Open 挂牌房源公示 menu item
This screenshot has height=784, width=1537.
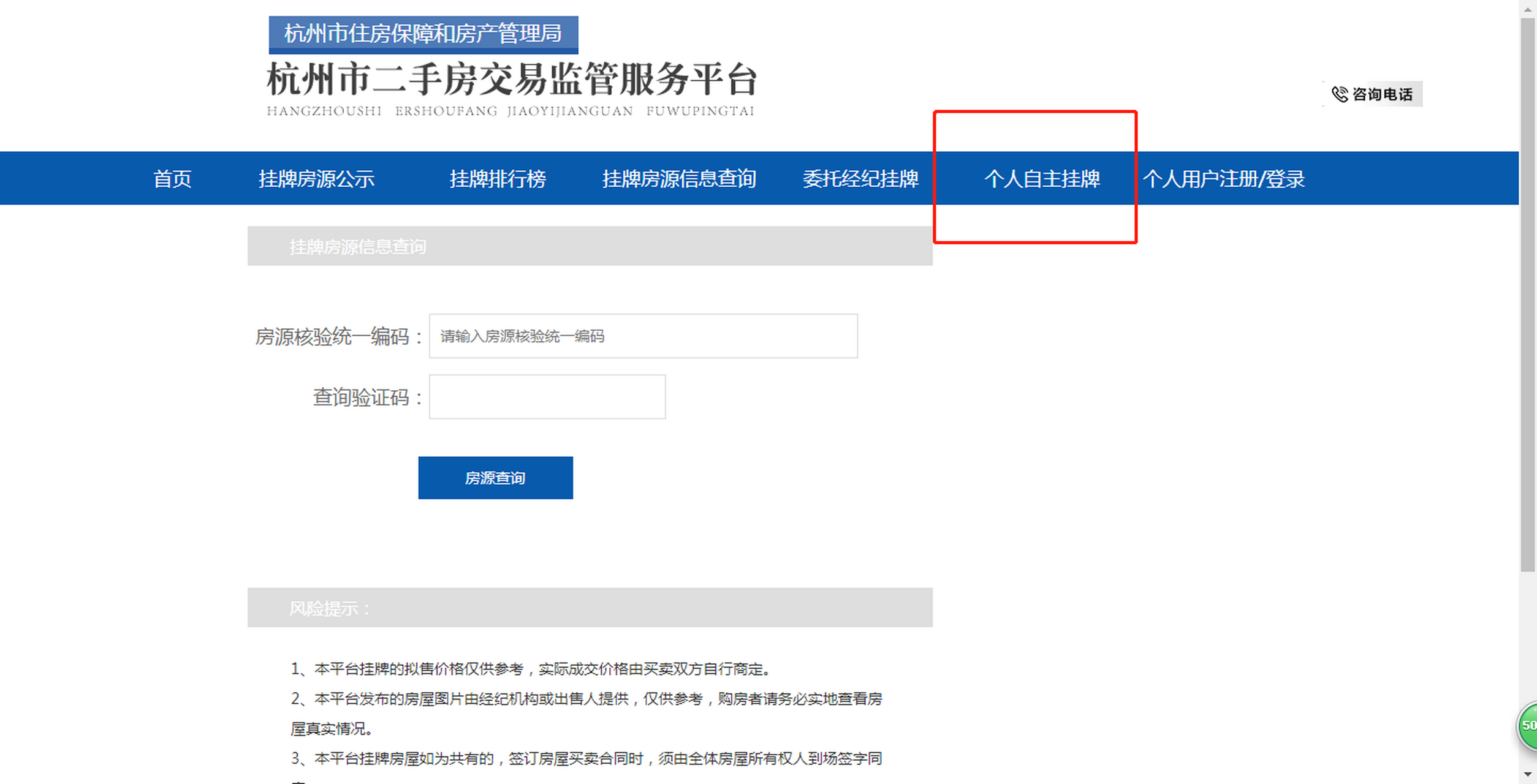(316, 179)
